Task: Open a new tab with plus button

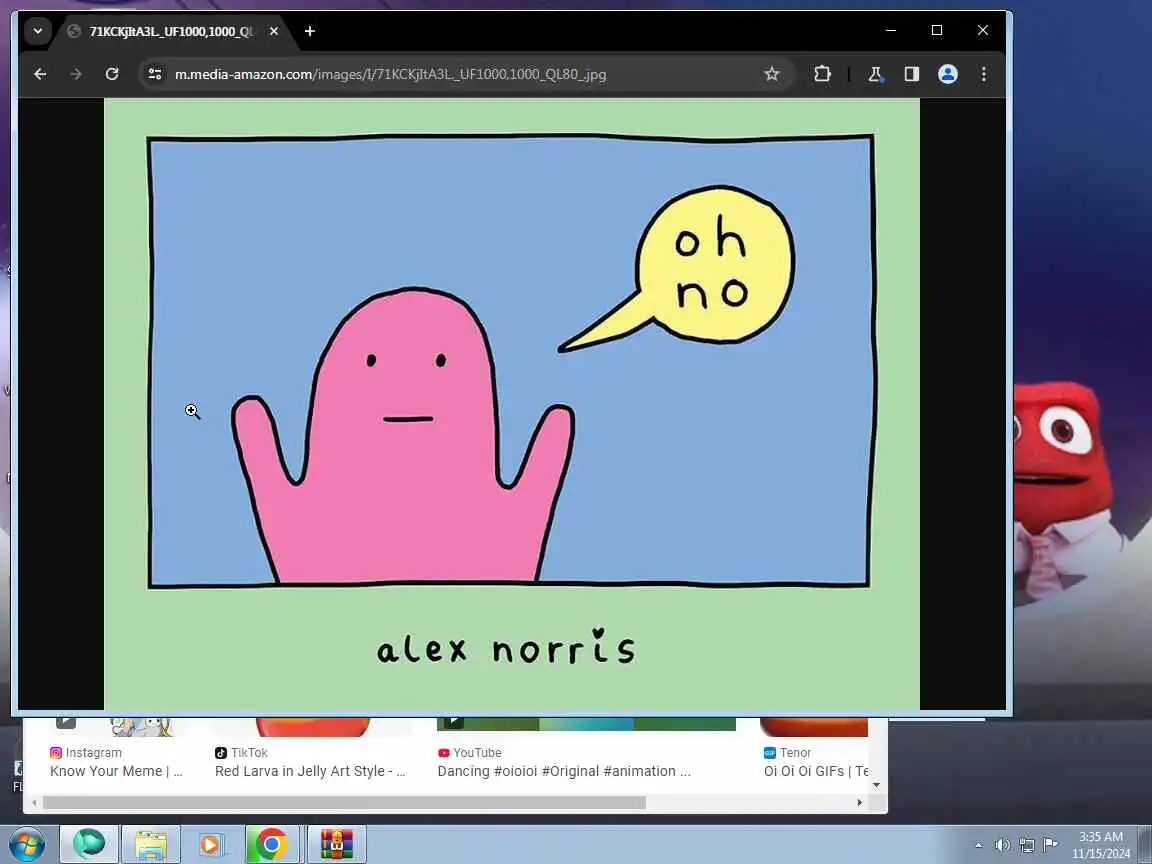Action: [310, 32]
